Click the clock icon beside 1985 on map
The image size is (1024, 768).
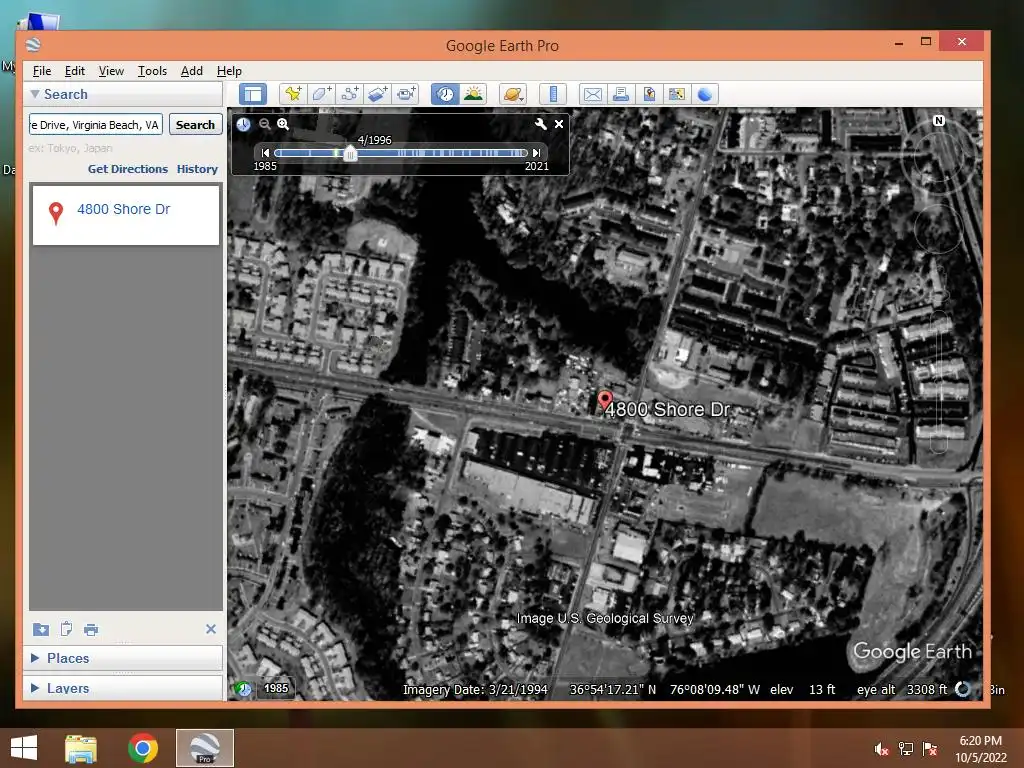tap(243, 688)
